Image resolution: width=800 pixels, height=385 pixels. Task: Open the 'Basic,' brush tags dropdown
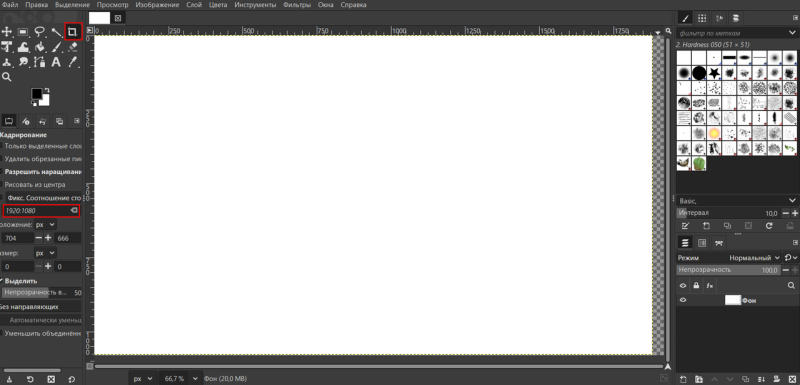click(x=736, y=201)
